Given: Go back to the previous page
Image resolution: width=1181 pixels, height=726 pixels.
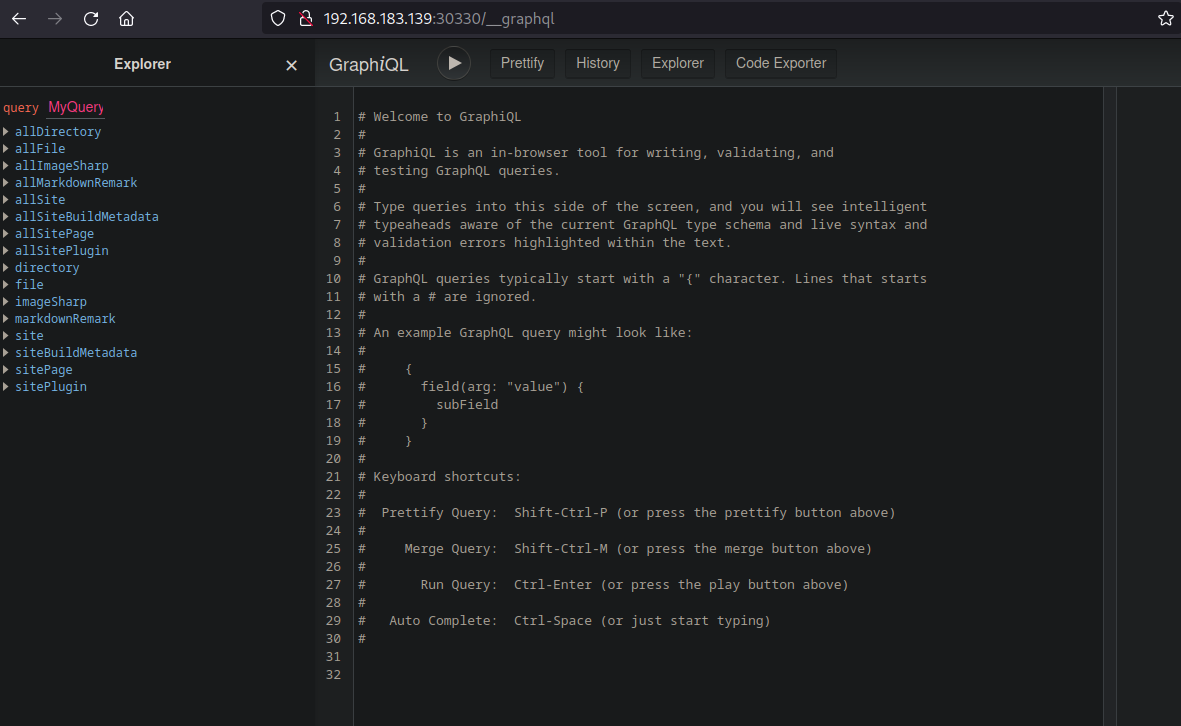Looking at the screenshot, I should coord(19,19).
